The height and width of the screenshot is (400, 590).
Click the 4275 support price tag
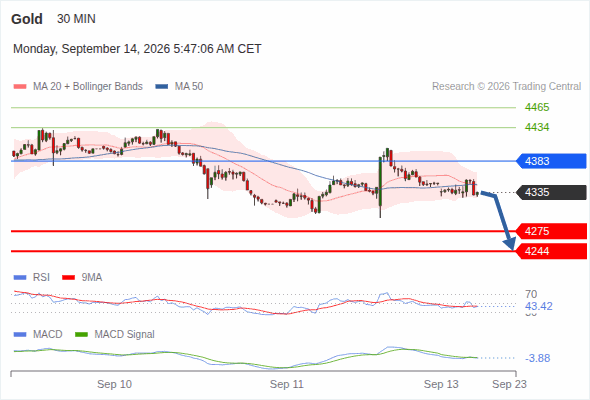(x=551, y=231)
